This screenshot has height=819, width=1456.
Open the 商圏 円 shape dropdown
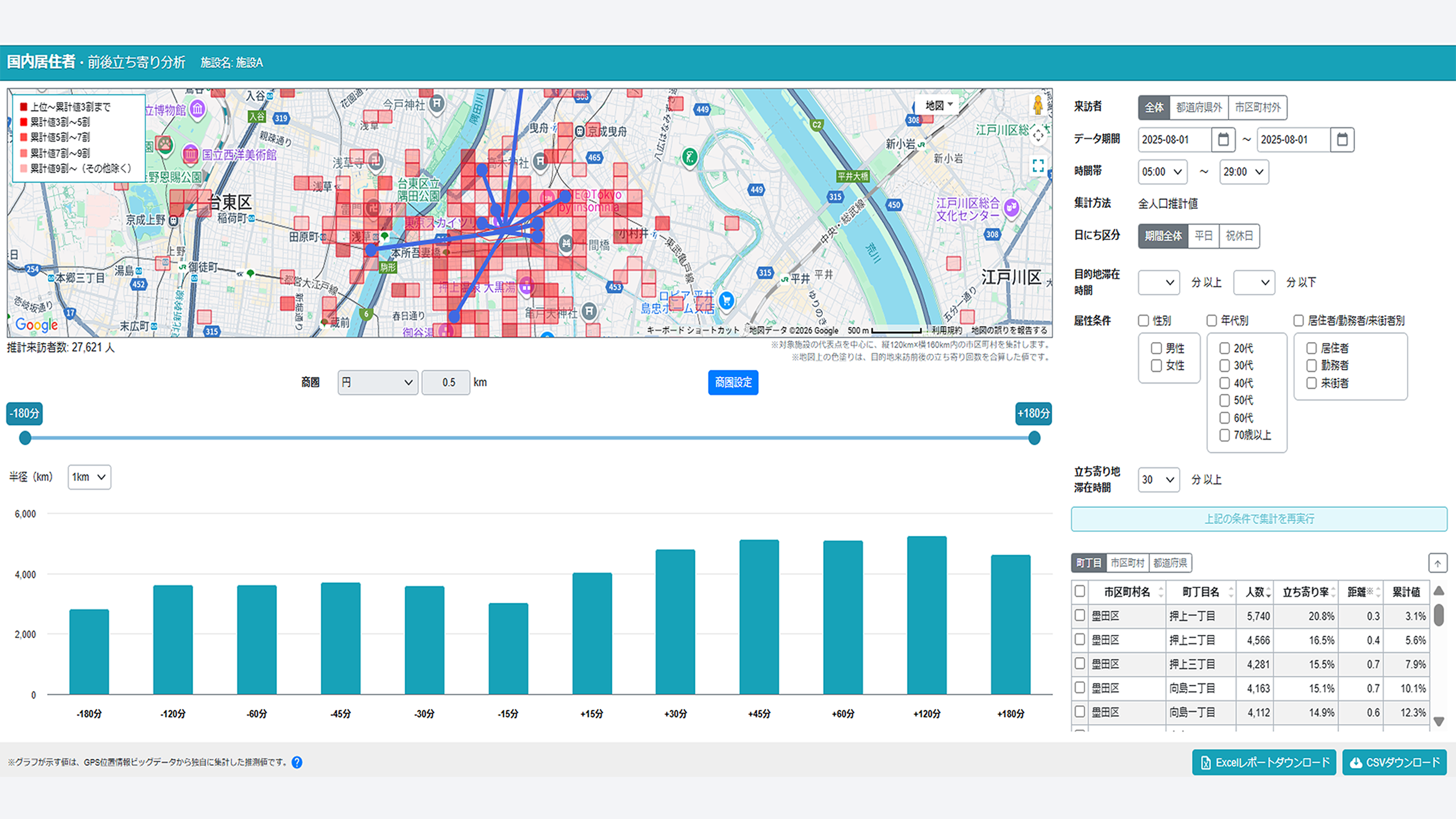pos(377,383)
